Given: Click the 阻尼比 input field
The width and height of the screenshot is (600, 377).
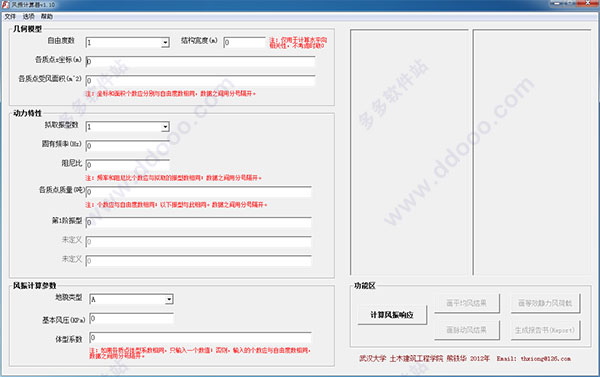Looking at the screenshot, I should (x=127, y=165).
